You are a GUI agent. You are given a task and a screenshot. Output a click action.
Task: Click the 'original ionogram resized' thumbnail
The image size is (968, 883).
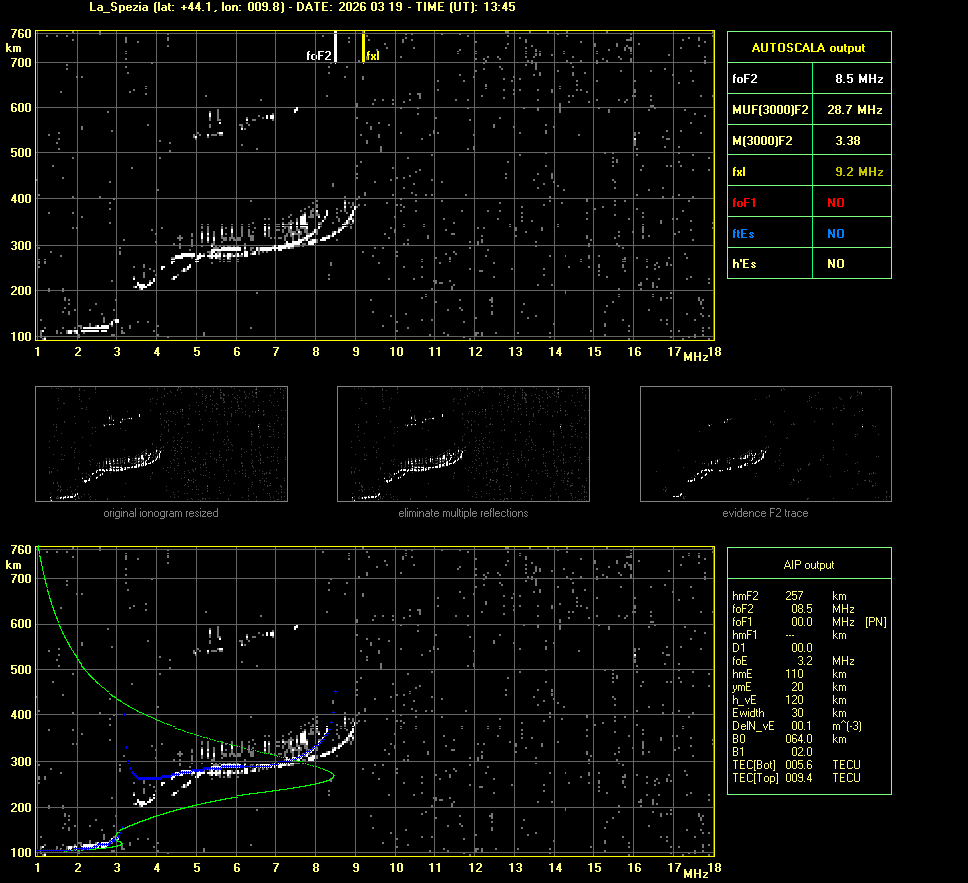(161, 444)
